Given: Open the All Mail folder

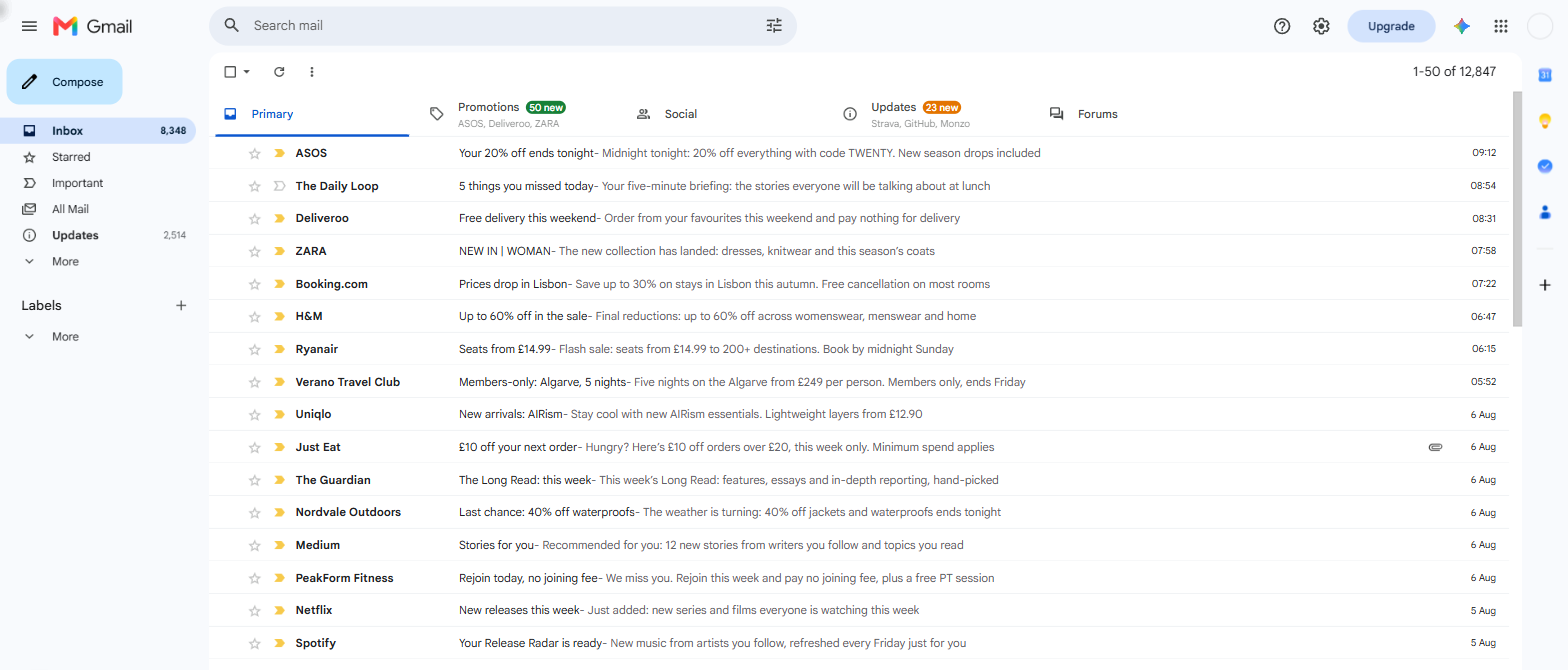Looking at the screenshot, I should tap(98, 209).
